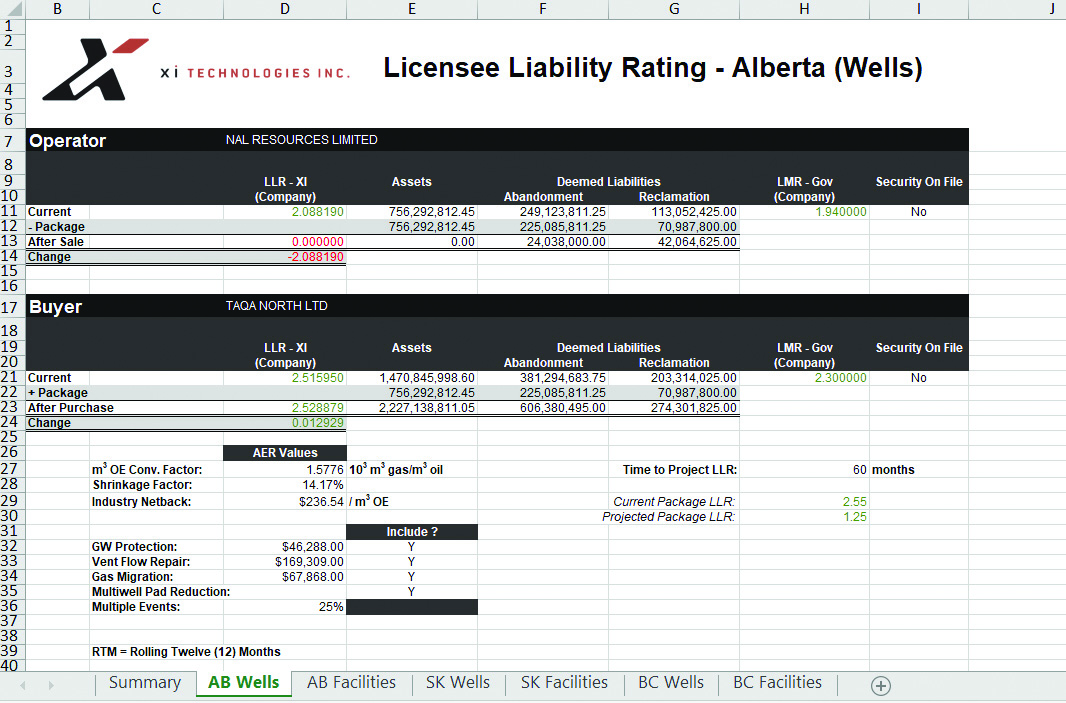Click the buyer name TAQA NORTH LTD
Screen dimensions: 1066x703
277,306
